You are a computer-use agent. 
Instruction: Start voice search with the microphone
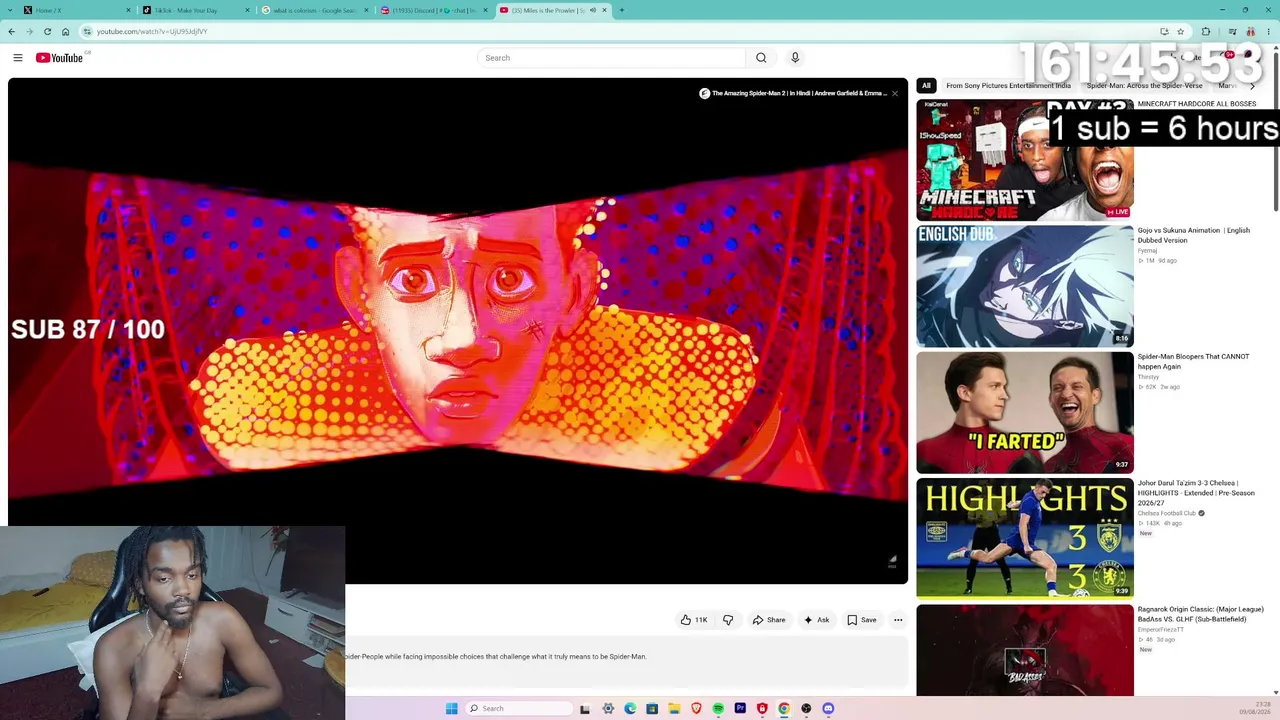click(795, 58)
